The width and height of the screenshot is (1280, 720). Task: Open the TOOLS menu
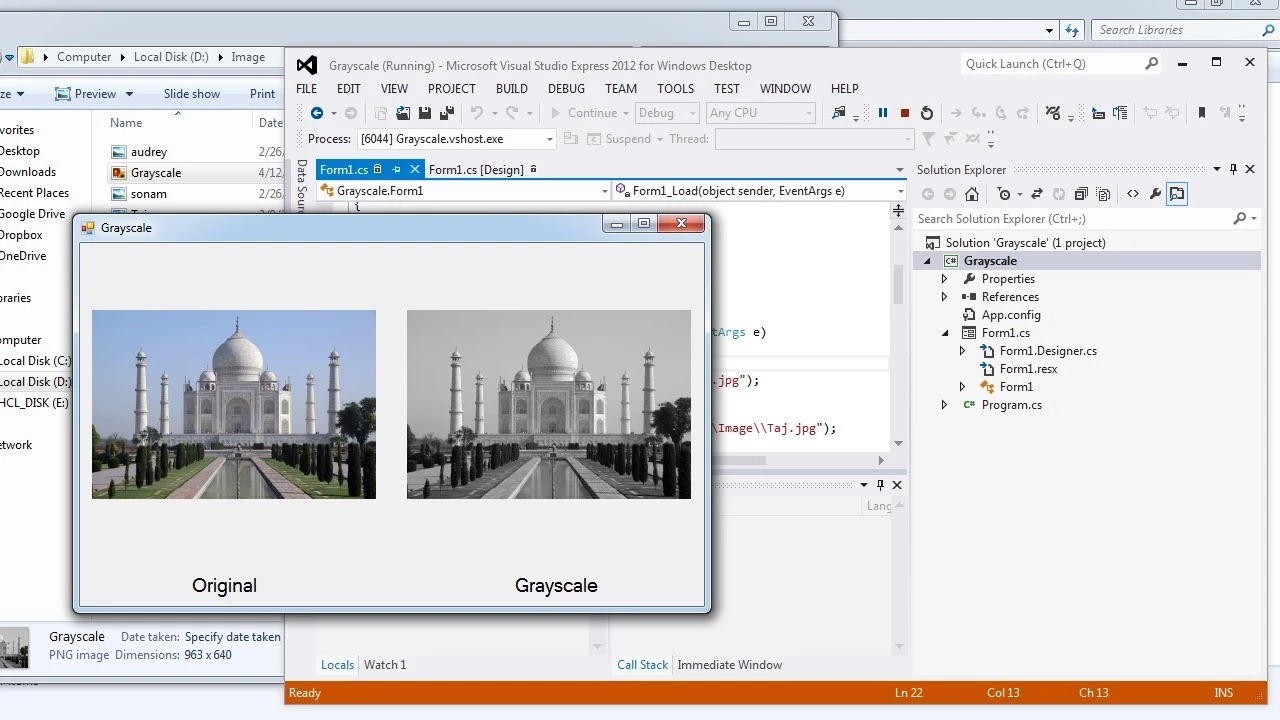pyautogui.click(x=676, y=89)
